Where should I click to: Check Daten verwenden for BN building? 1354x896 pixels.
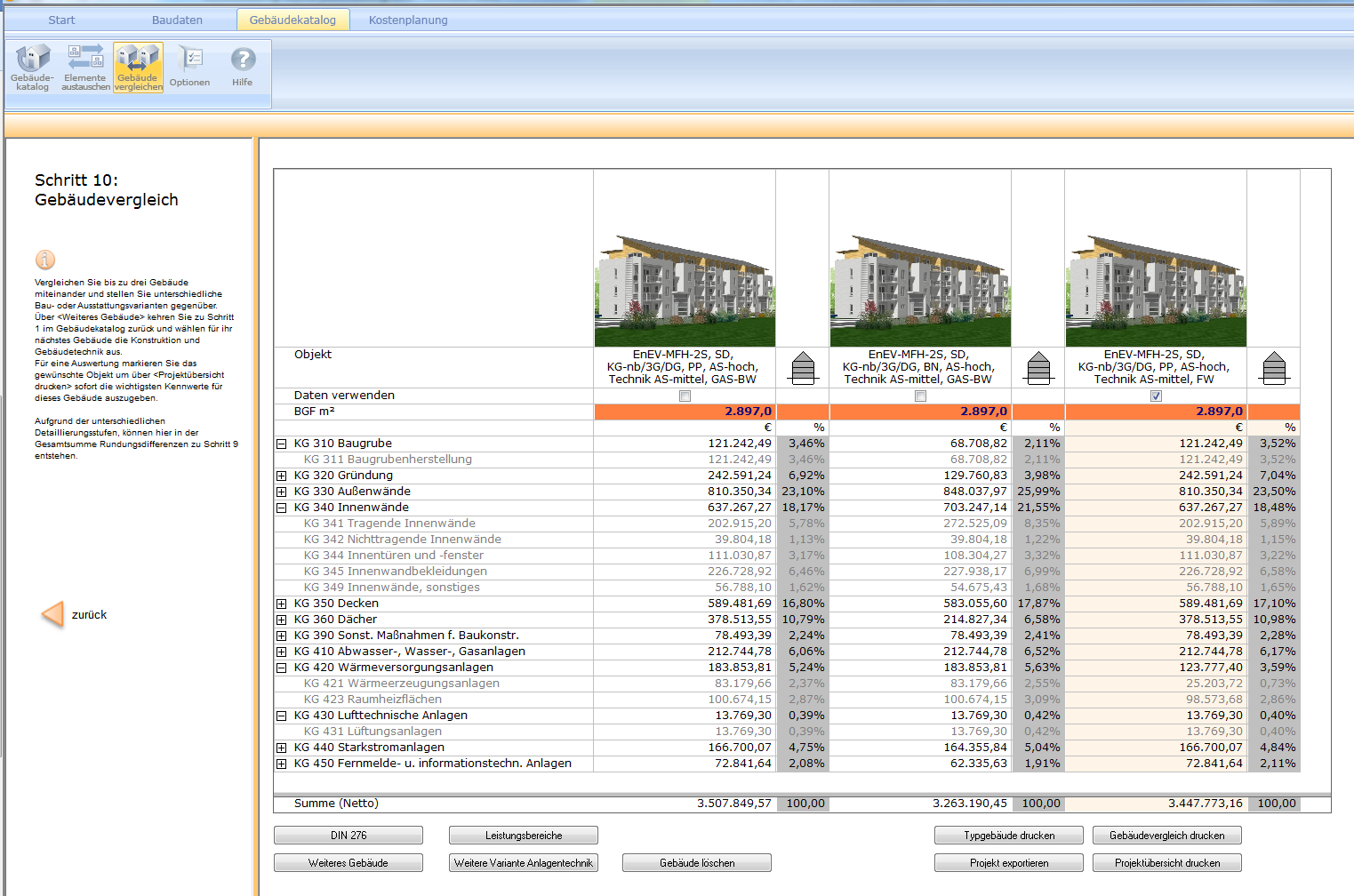point(920,396)
